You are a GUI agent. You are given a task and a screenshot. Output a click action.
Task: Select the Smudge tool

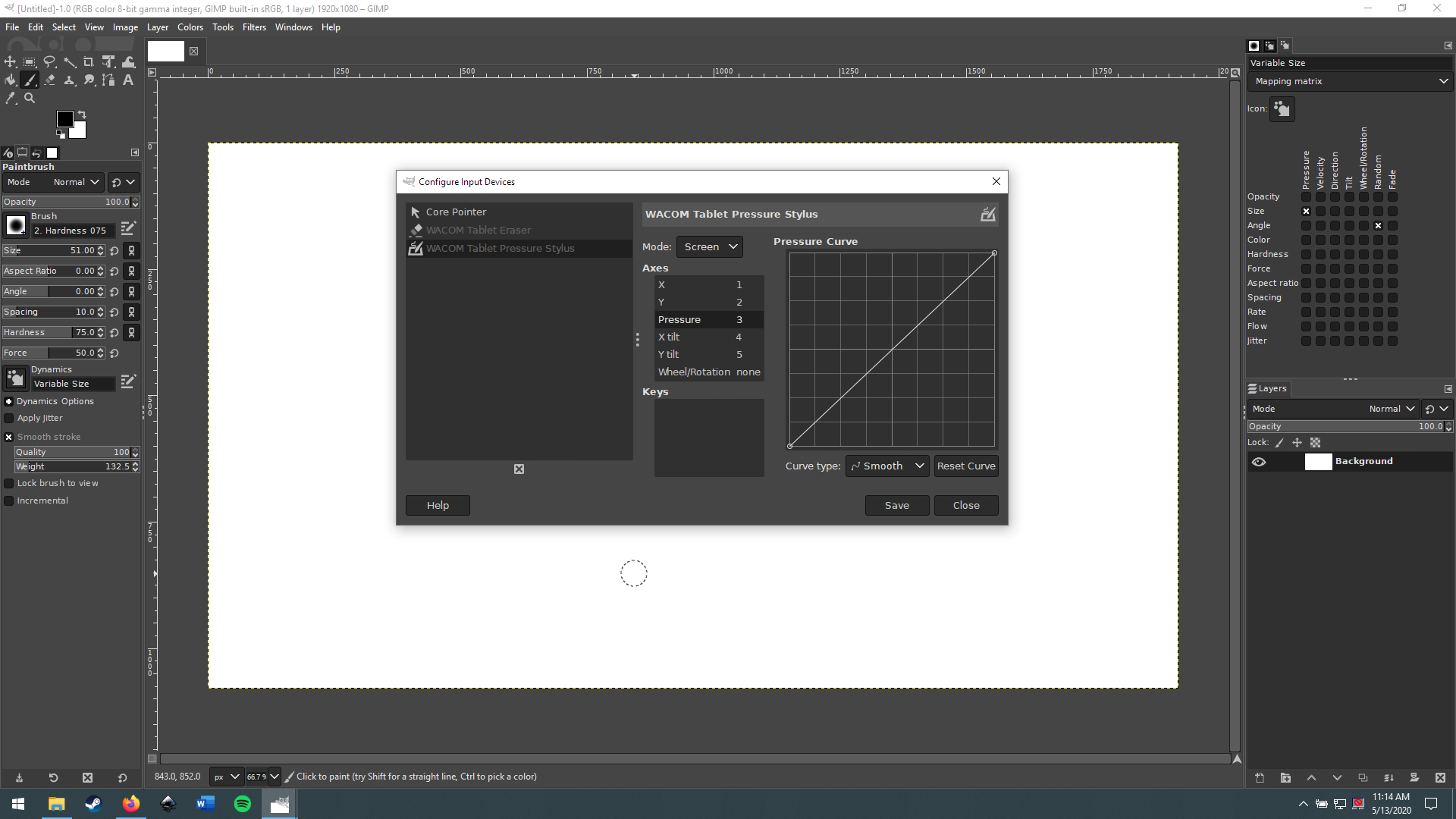click(89, 80)
